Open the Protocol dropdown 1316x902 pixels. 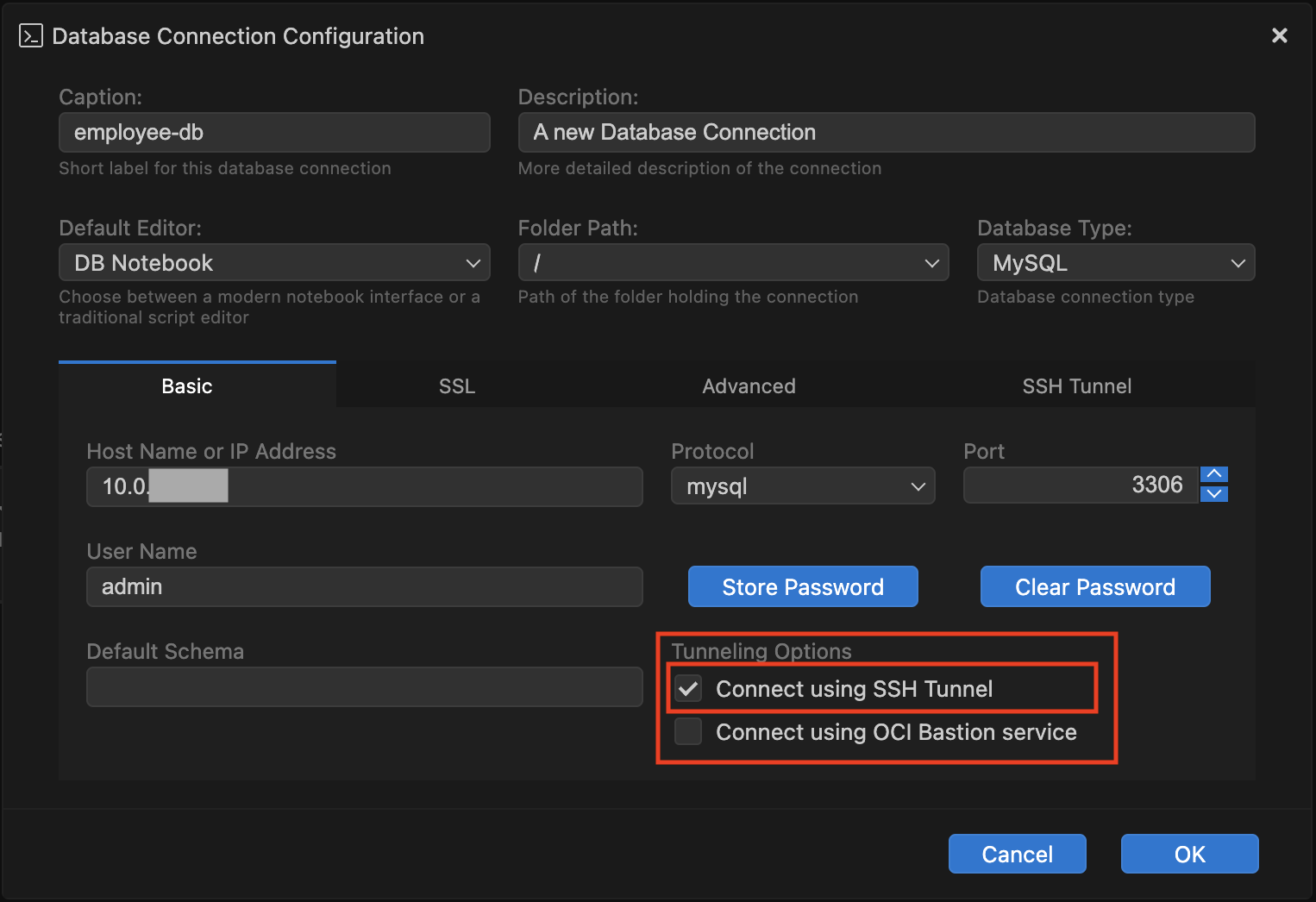coord(918,485)
